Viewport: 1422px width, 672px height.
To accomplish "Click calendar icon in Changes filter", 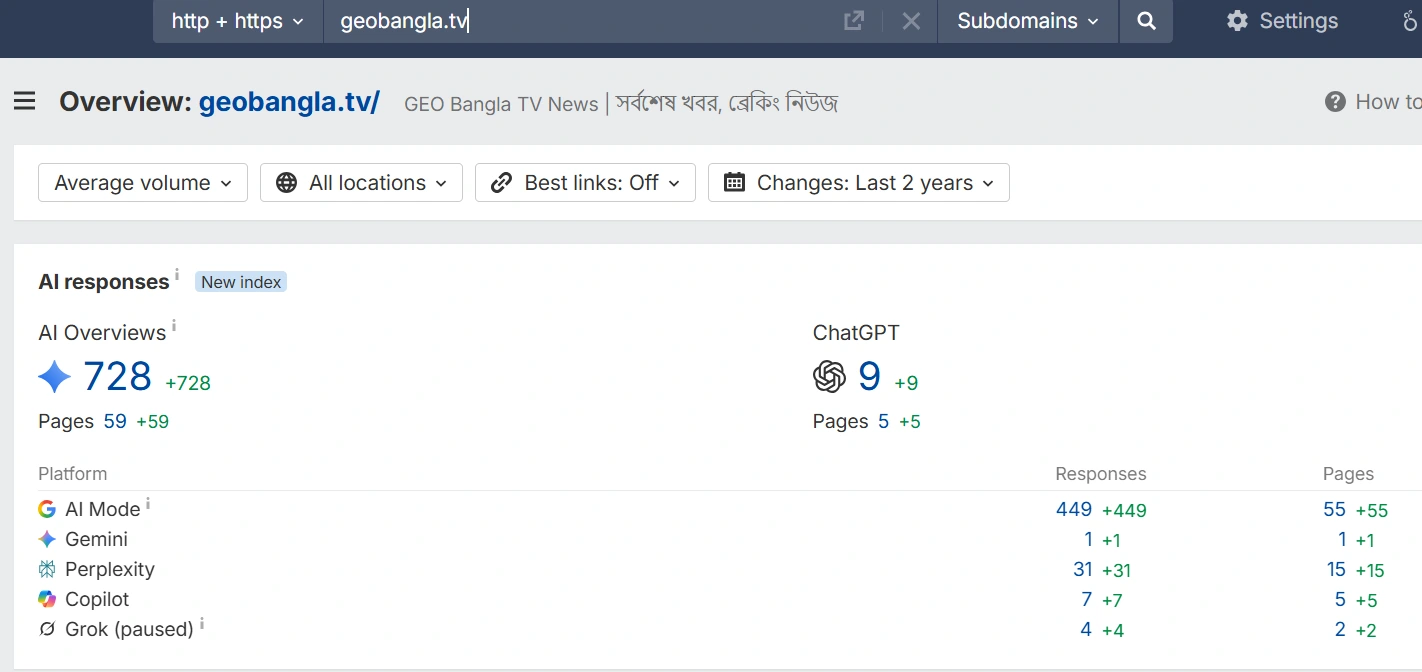I will 734,182.
